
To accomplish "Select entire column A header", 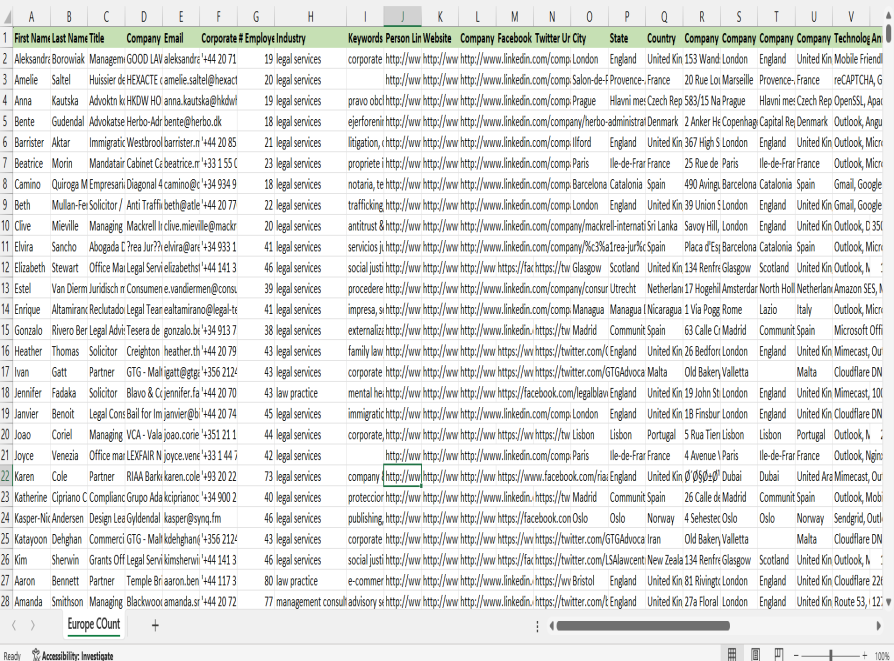I will click(31, 17).
